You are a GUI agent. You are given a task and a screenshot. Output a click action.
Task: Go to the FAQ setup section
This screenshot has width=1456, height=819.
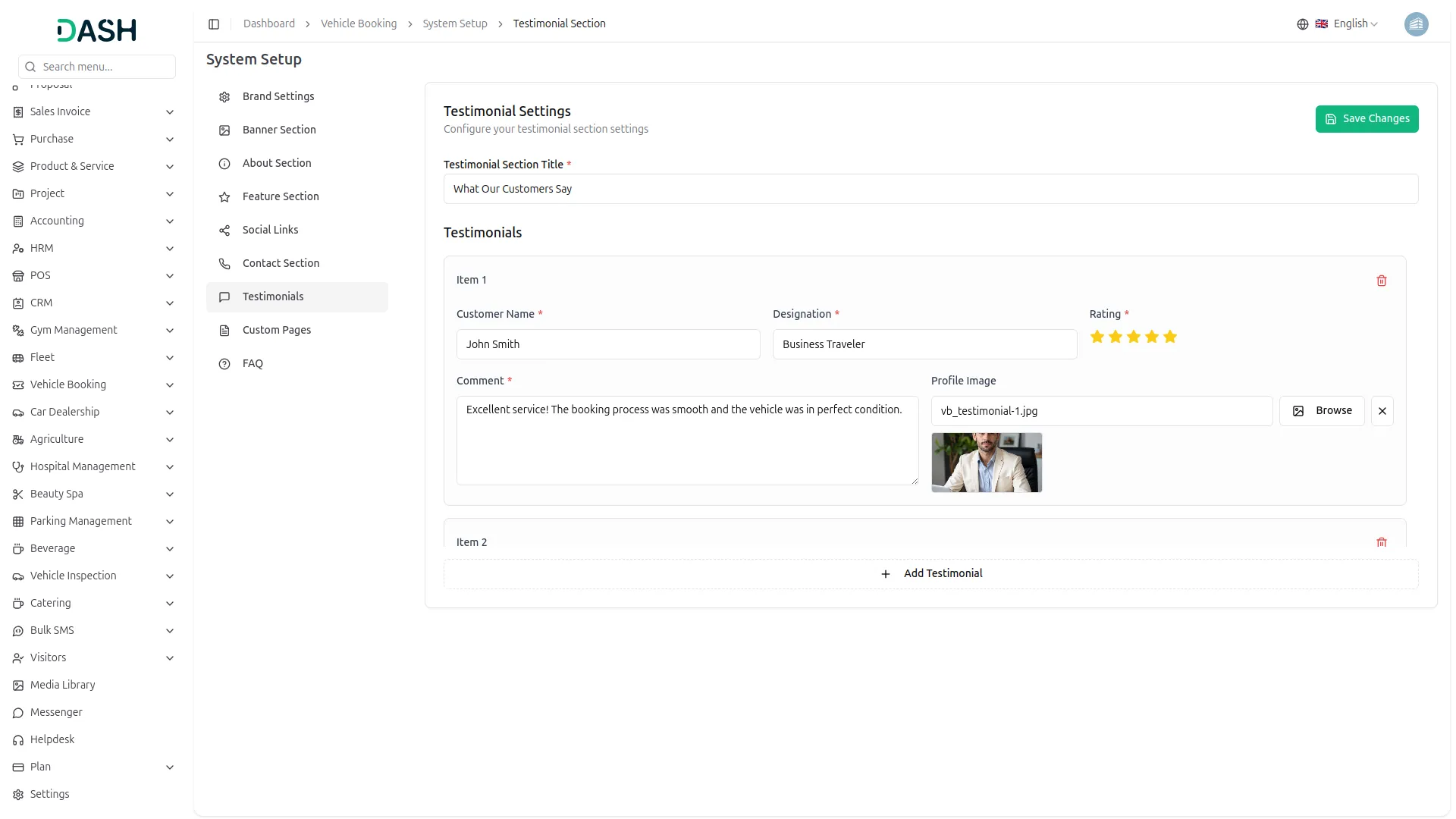[x=253, y=364]
